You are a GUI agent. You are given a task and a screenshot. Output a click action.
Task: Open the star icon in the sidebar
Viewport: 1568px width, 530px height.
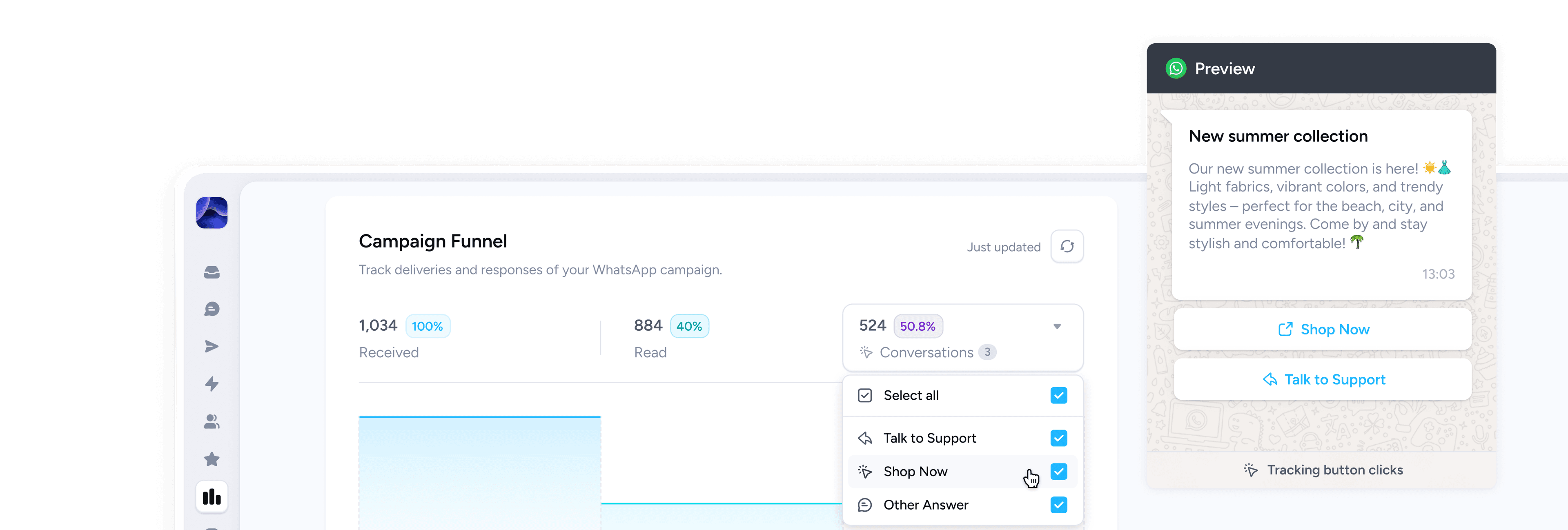212,459
